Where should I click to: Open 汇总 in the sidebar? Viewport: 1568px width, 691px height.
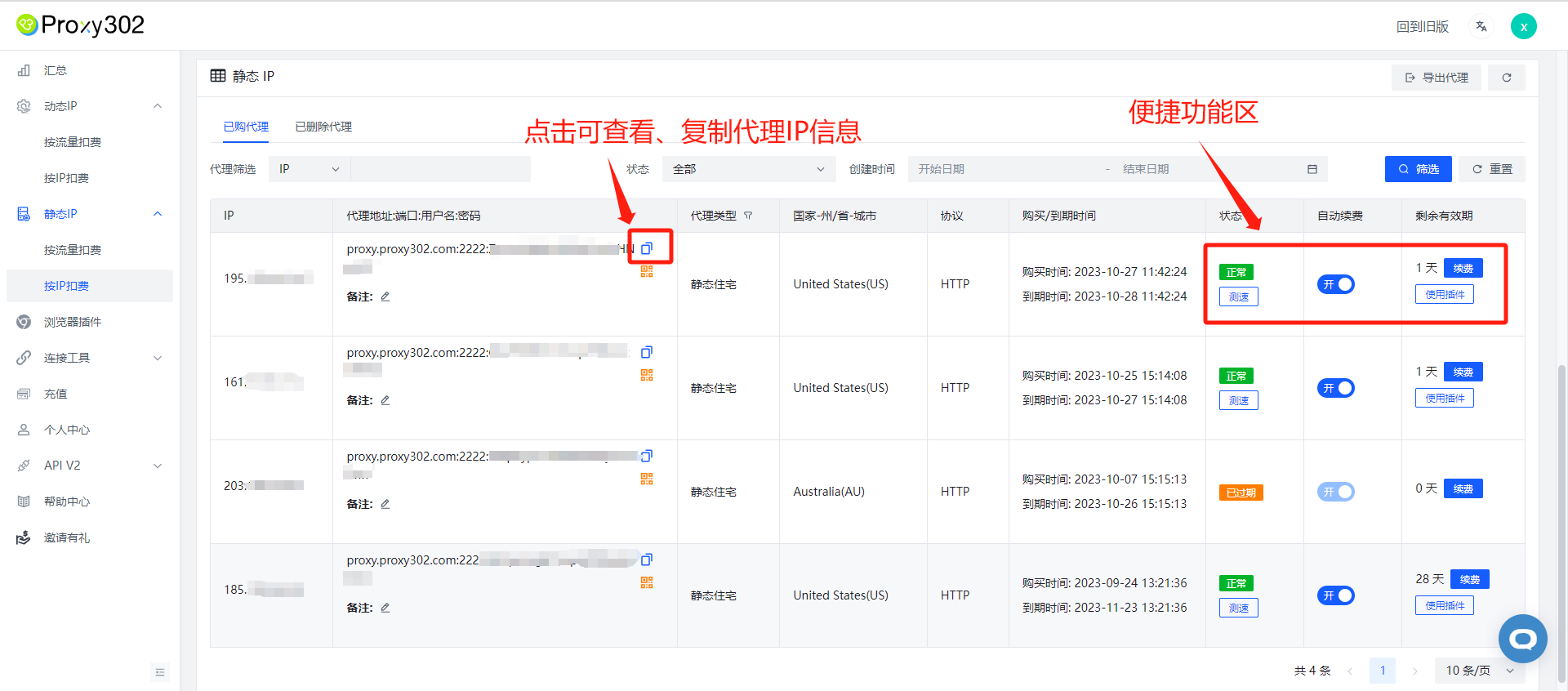(x=90, y=70)
